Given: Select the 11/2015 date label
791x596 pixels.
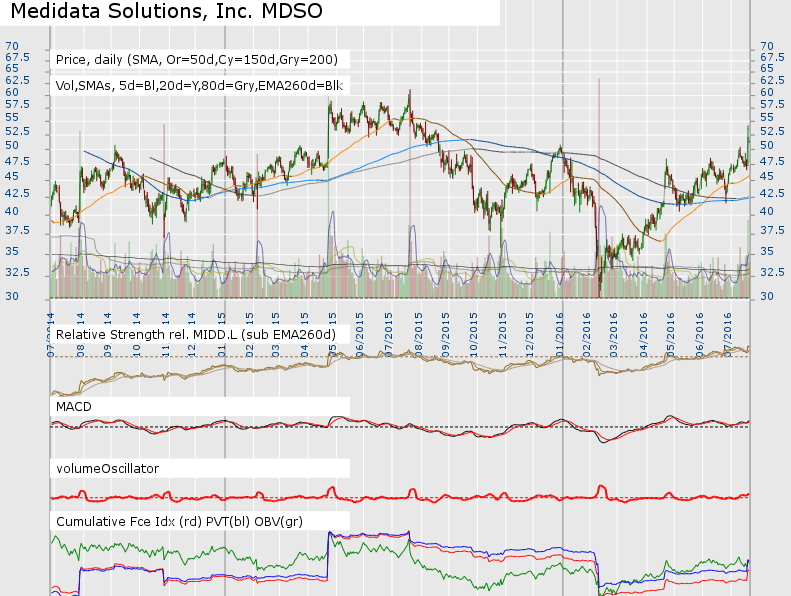Looking at the screenshot, I should [x=502, y=336].
